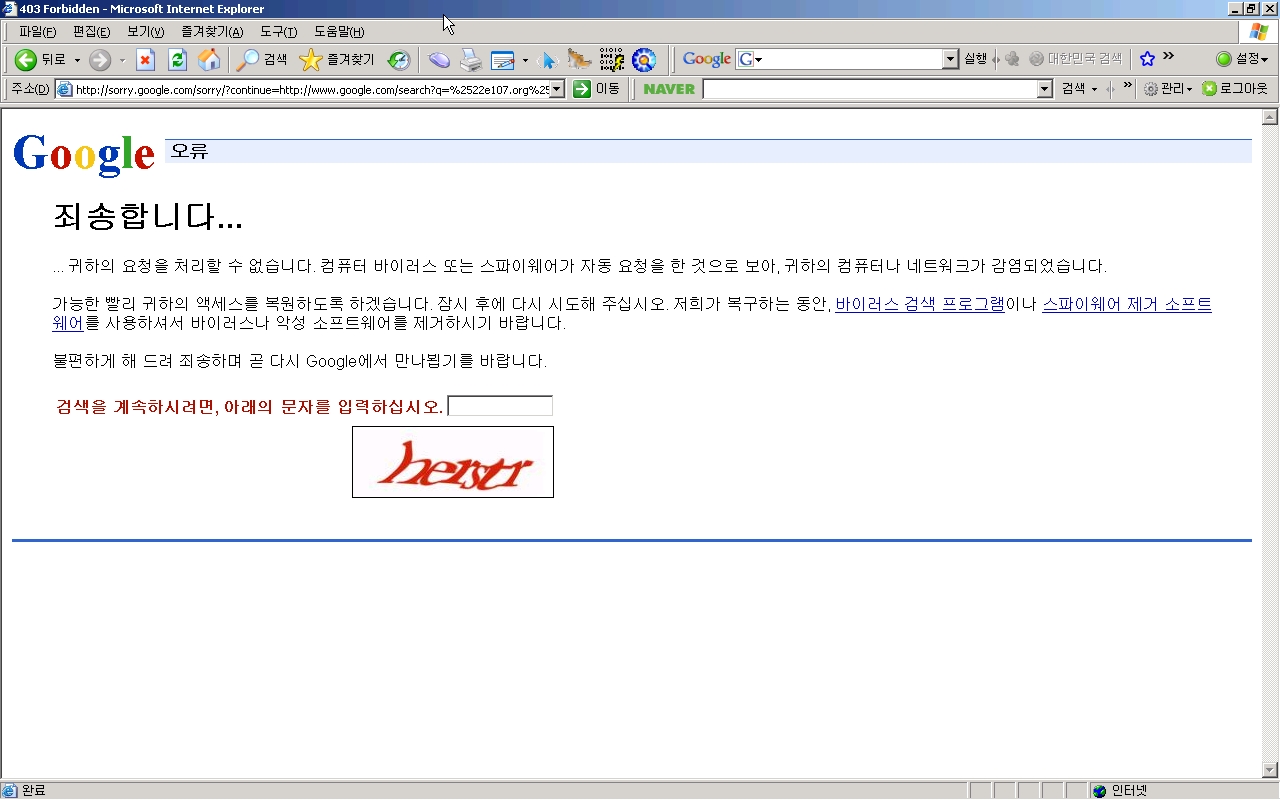Click the binary-dots toolbar icon
Viewport: 1280px width, 800px height.
pyautogui.click(x=612, y=60)
